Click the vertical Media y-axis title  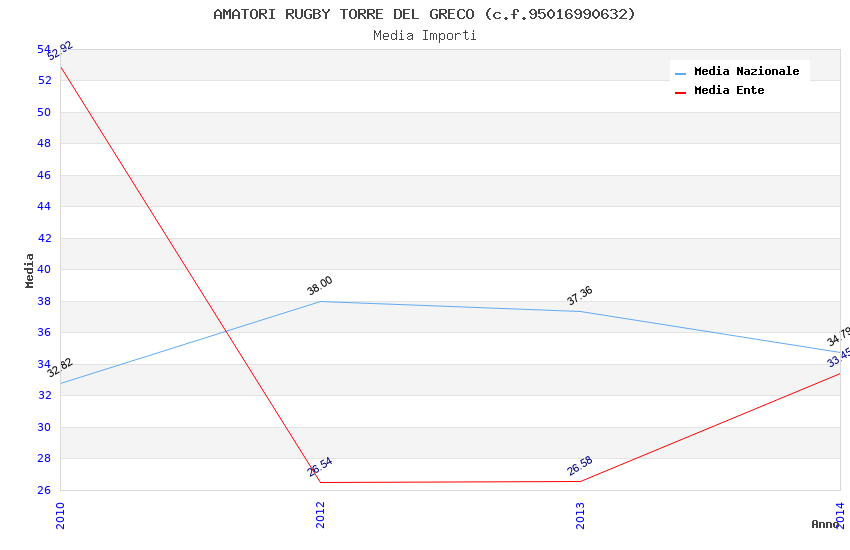(x=29, y=270)
